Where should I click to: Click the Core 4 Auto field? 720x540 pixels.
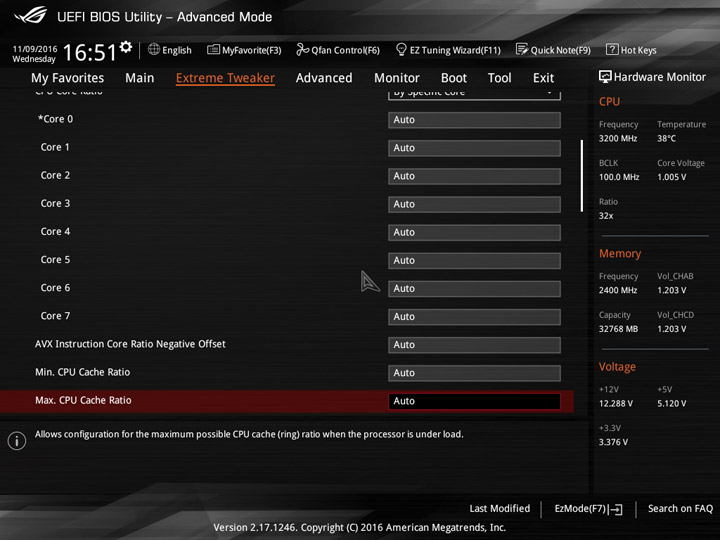pos(474,232)
